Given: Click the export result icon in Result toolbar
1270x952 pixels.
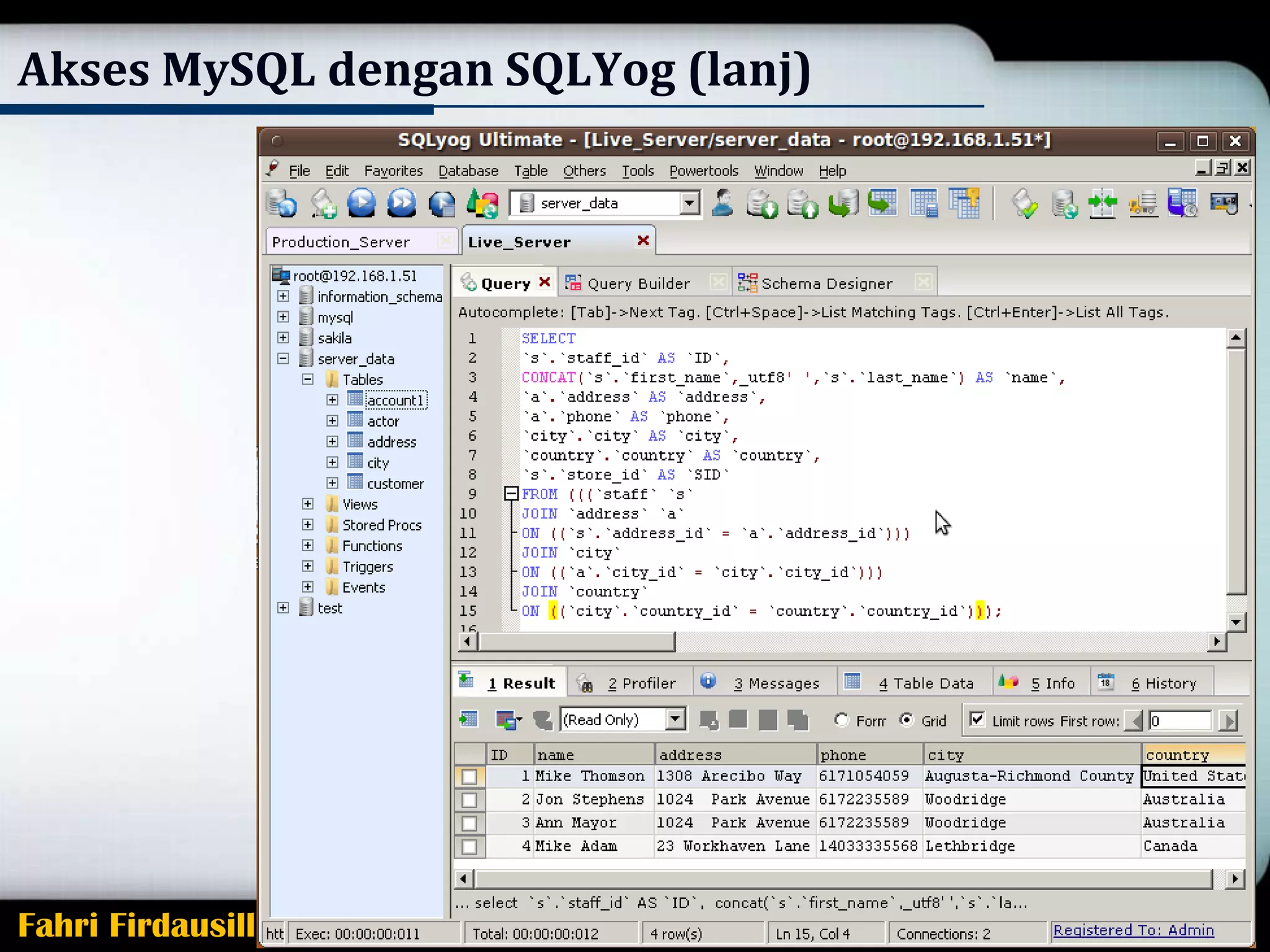Looking at the screenshot, I should [x=468, y=720].
